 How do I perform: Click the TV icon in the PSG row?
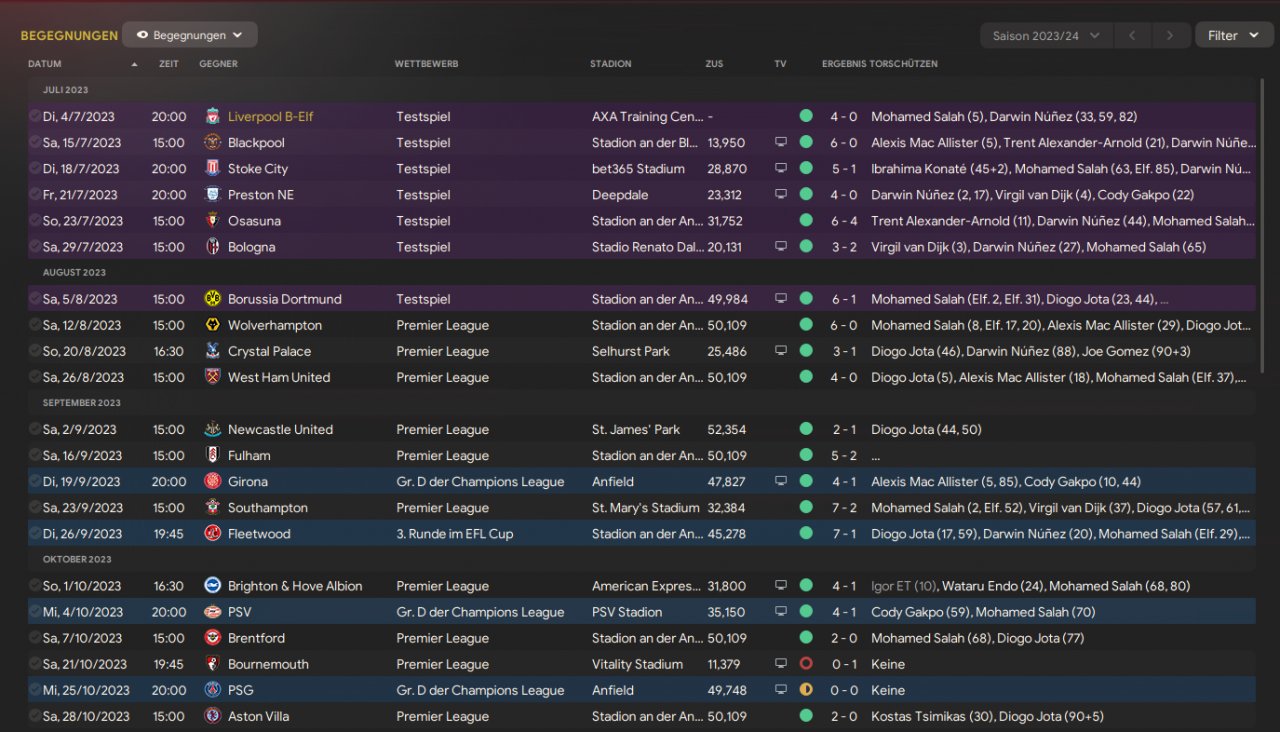(x=781, y=690)
